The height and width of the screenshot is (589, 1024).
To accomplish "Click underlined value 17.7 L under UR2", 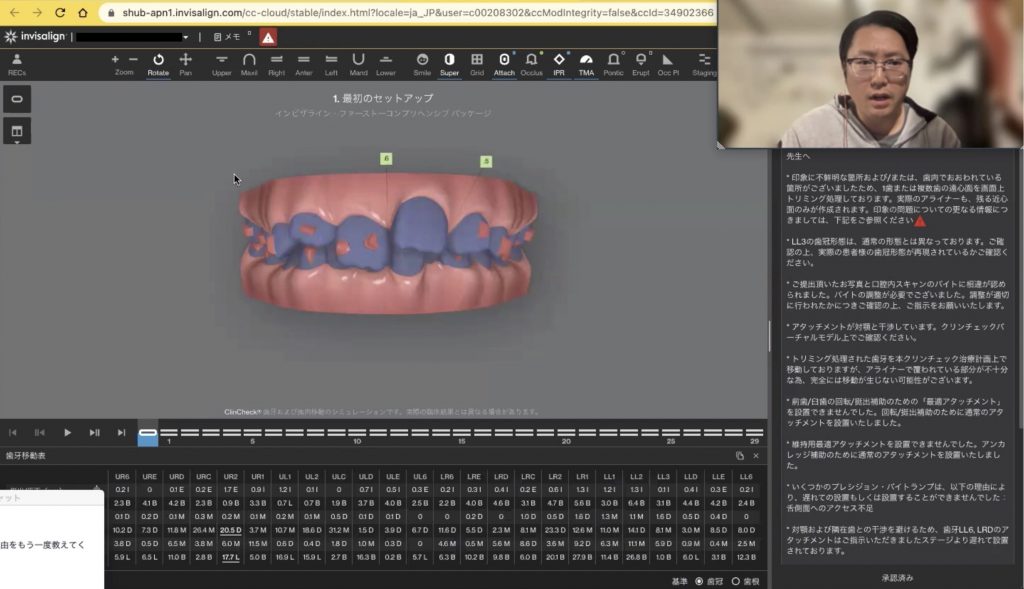I will click(231, 558).
